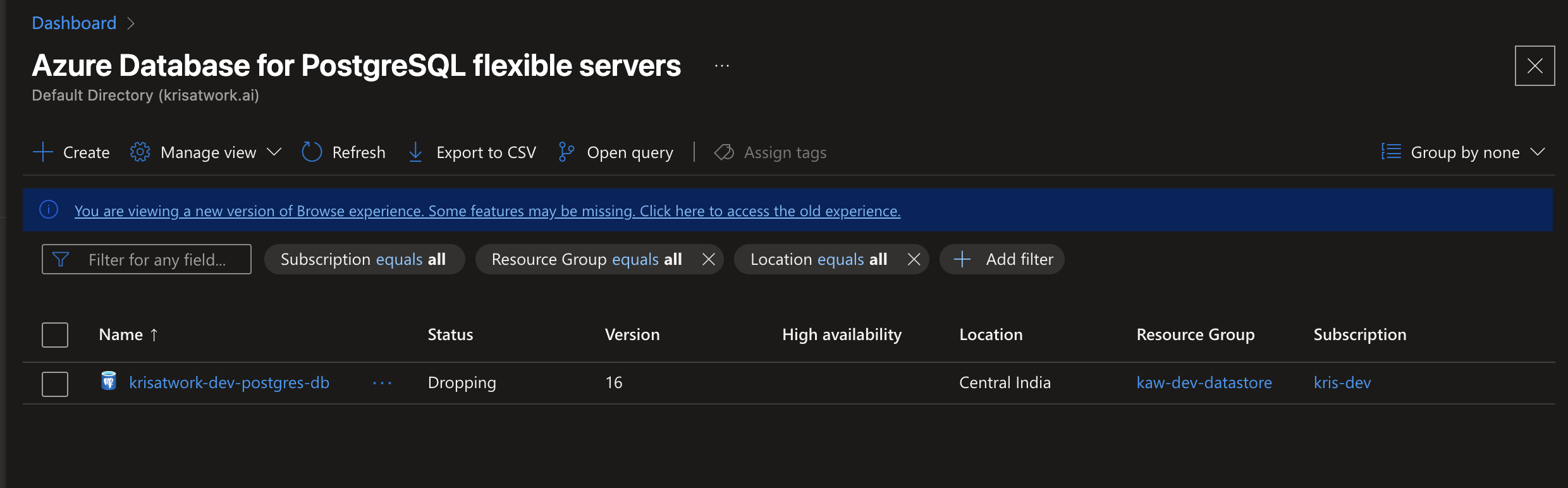Sort by the Status column header
Screen dimensions: 1568x488
click(x=450, y=334)
